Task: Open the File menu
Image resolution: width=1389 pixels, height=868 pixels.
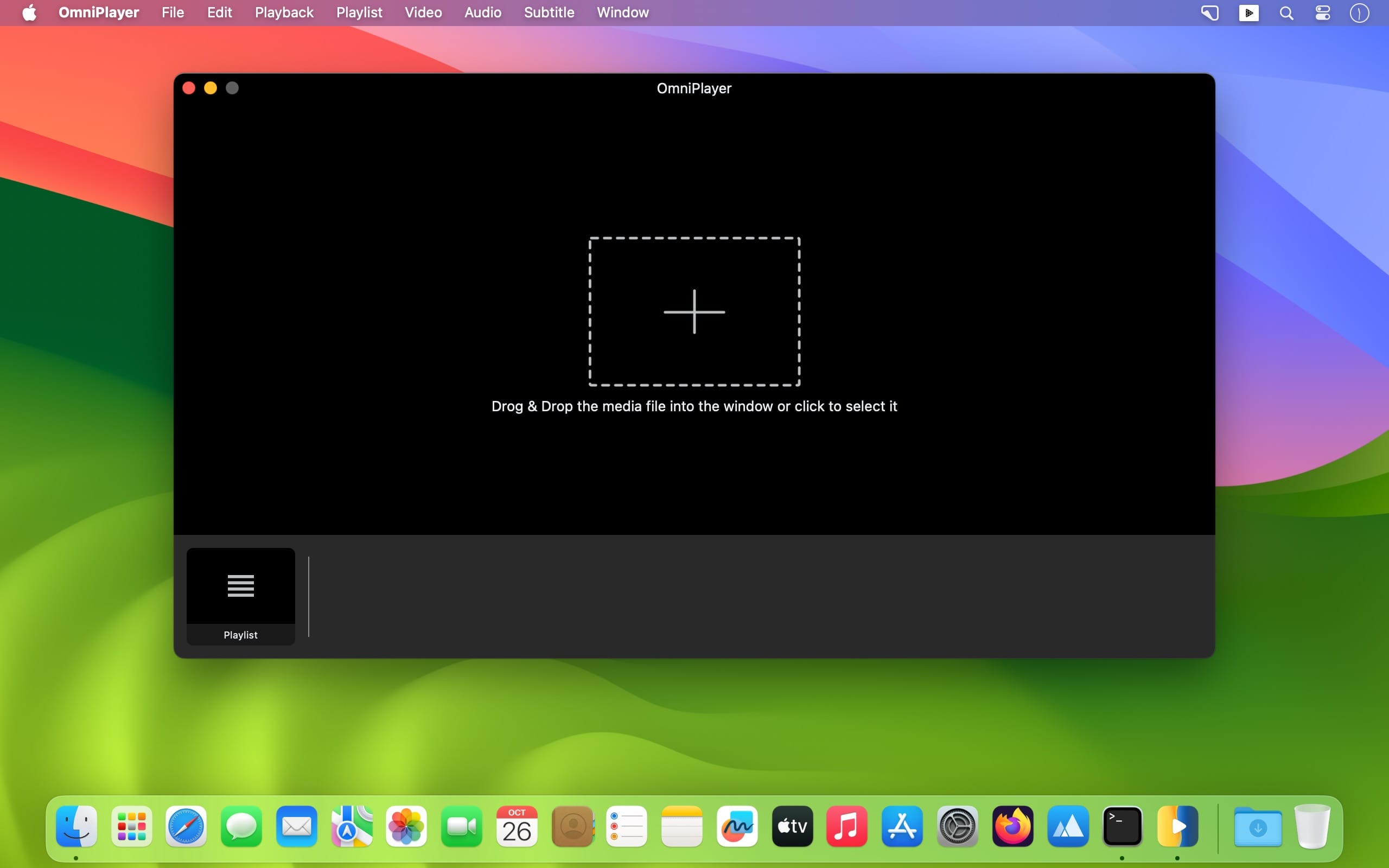Action: tap(173, 12)
